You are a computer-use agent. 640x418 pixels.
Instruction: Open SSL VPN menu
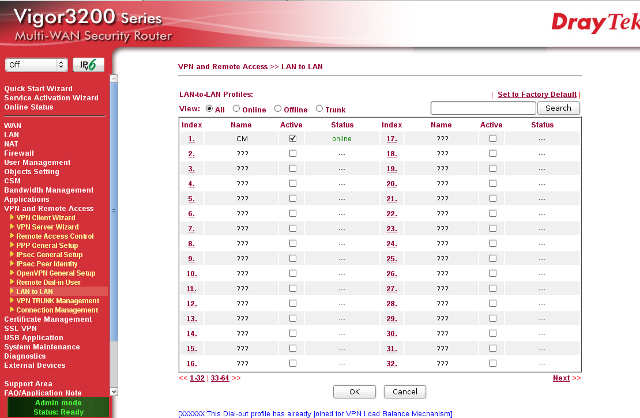(20, 329)
